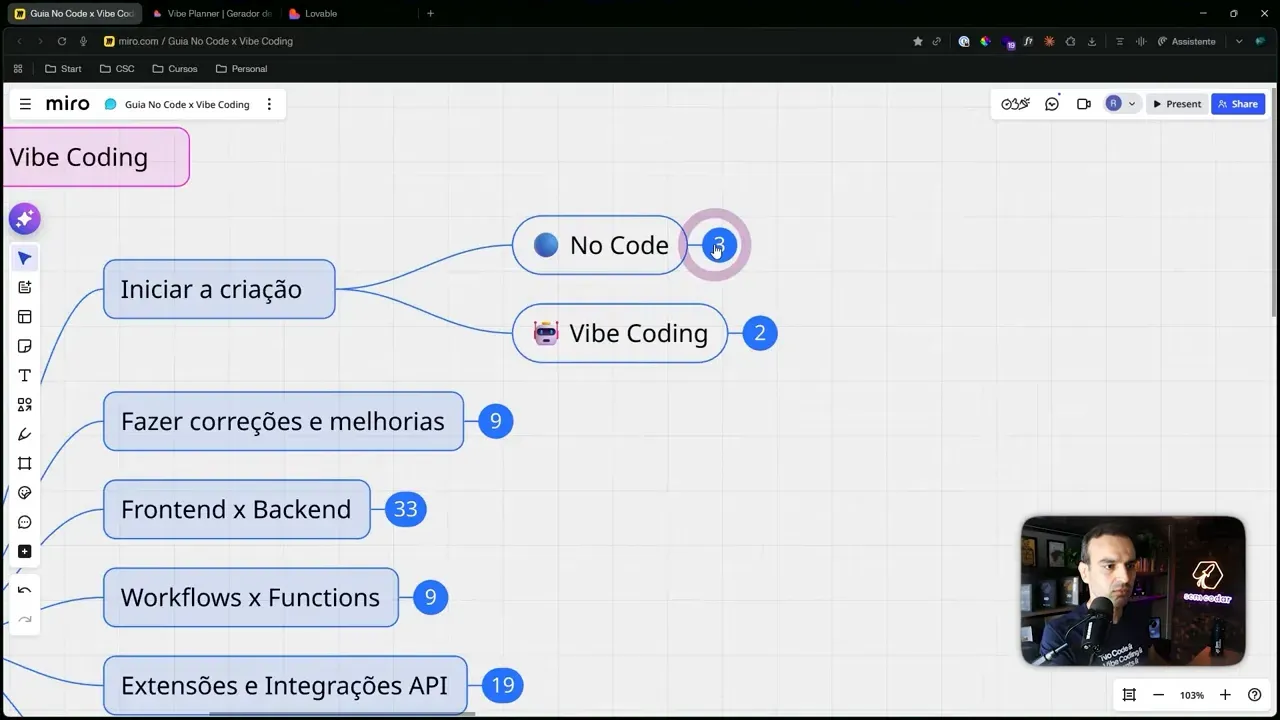Click the Present button
The width and height of the screenshot is (1280, 720).
pyautogui.click(x=1177, y=103)
